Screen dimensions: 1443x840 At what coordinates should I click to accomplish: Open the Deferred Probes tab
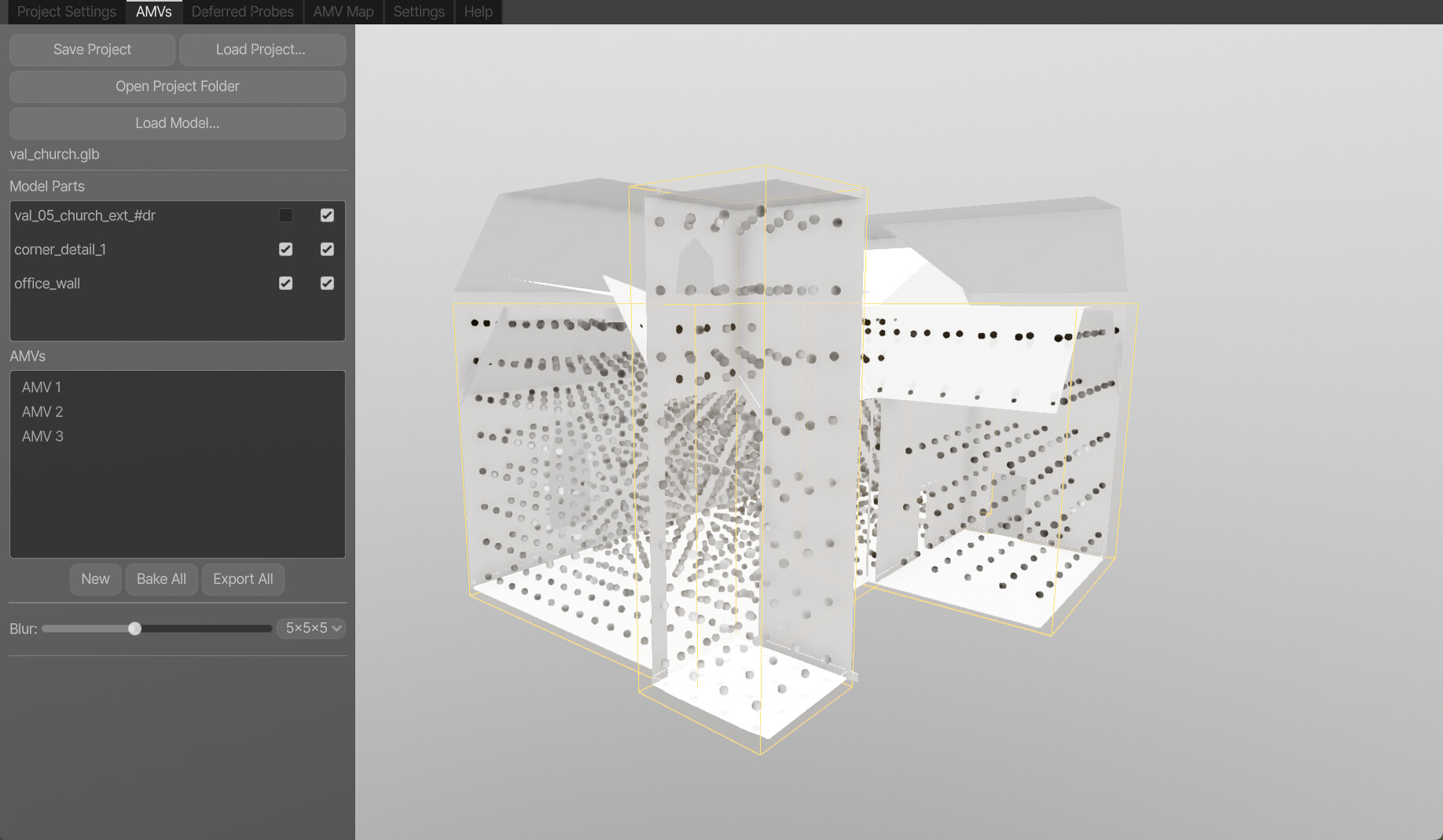coord(242,12)
